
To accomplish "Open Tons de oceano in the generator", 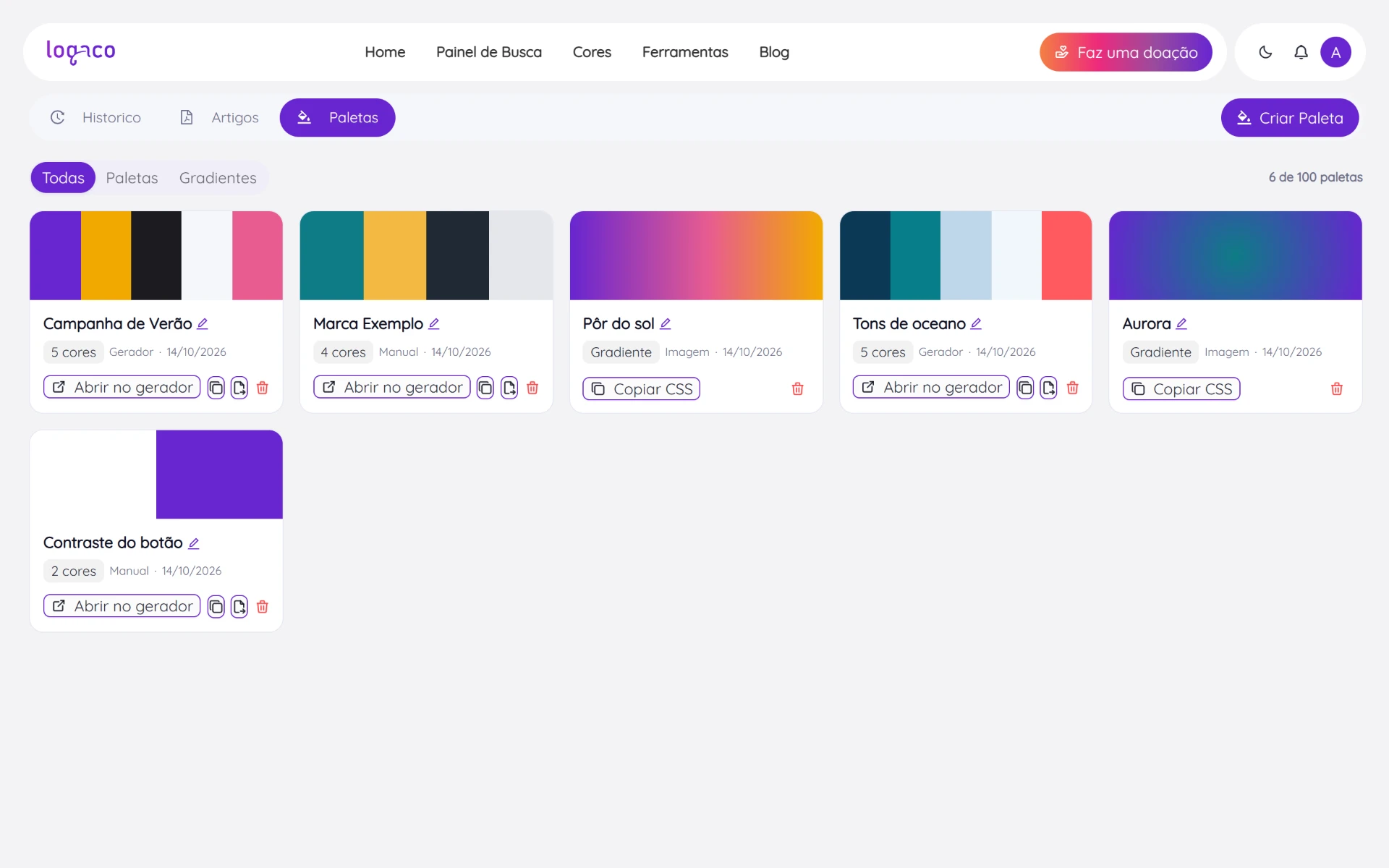I will click(931, 388).
